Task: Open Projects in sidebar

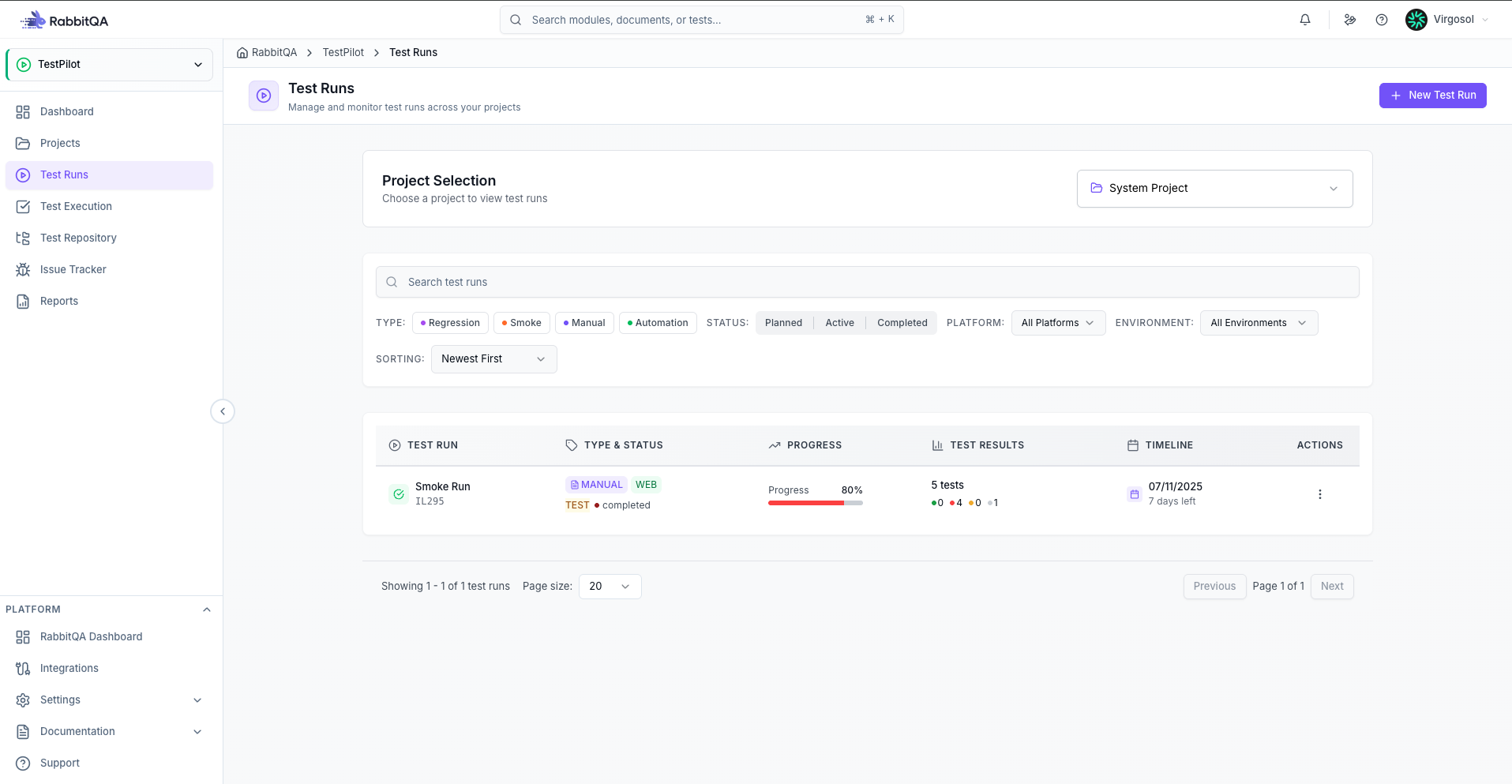Action: pyautogui.click(x=109, y=144)
